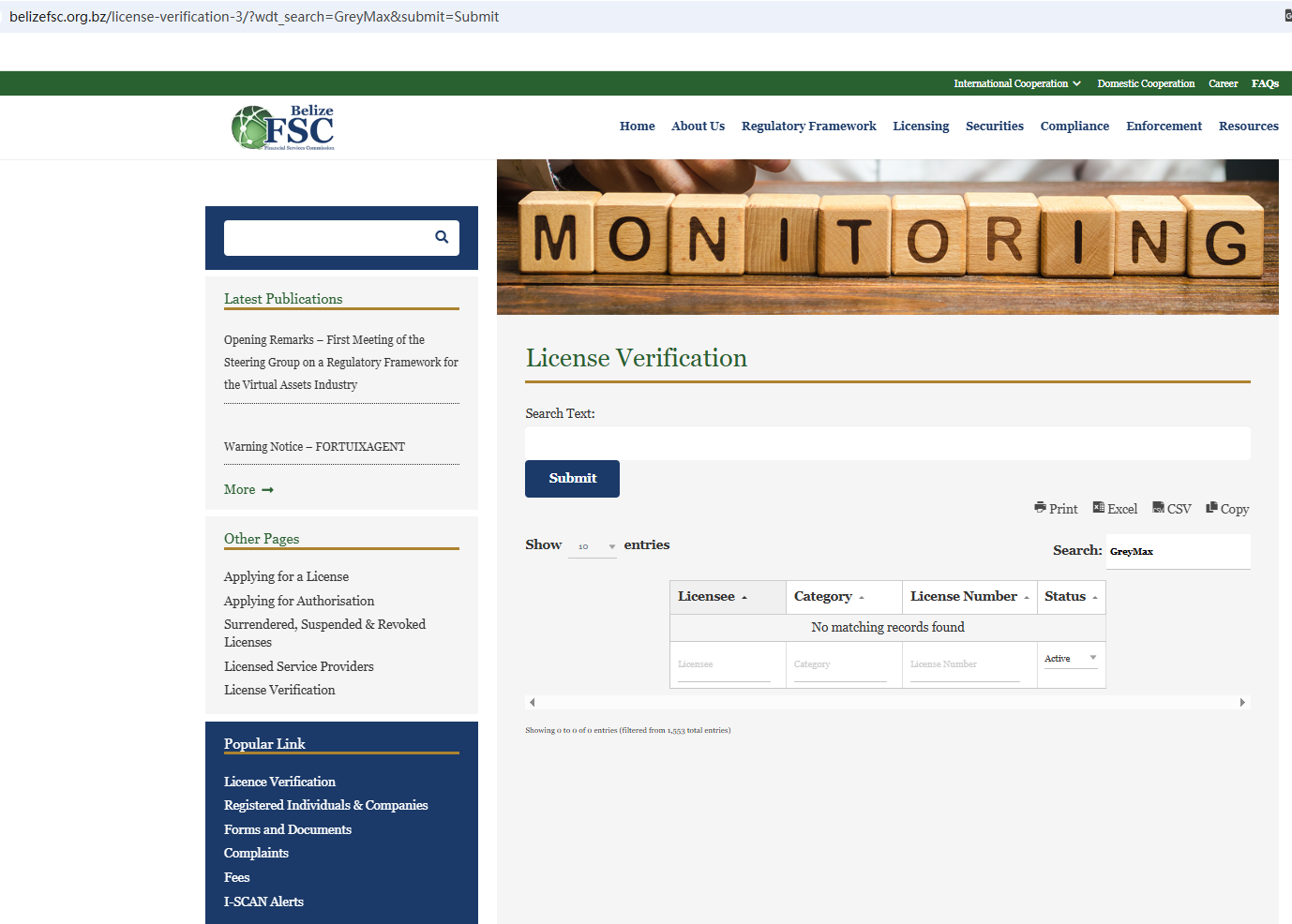
Task: Expand the International Cooperation menu
Action: (x=1017, y=83)
